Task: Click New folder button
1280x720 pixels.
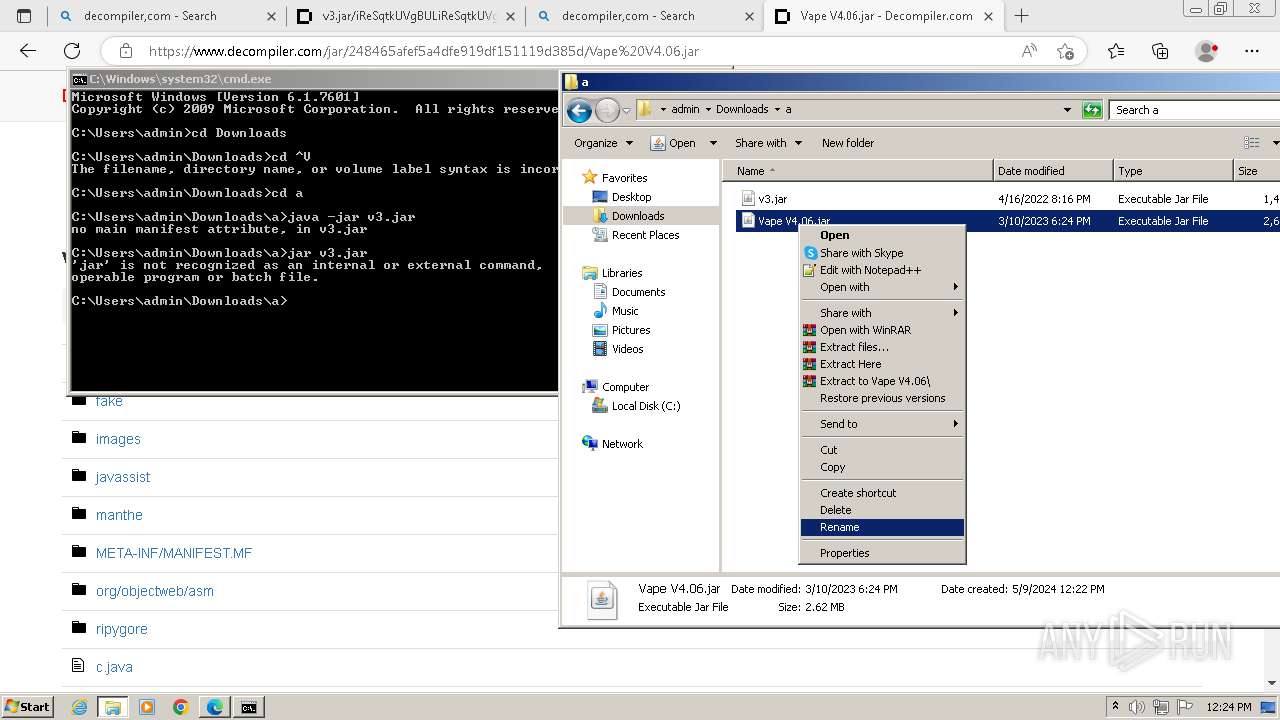Action: click(x=848, y=143)
